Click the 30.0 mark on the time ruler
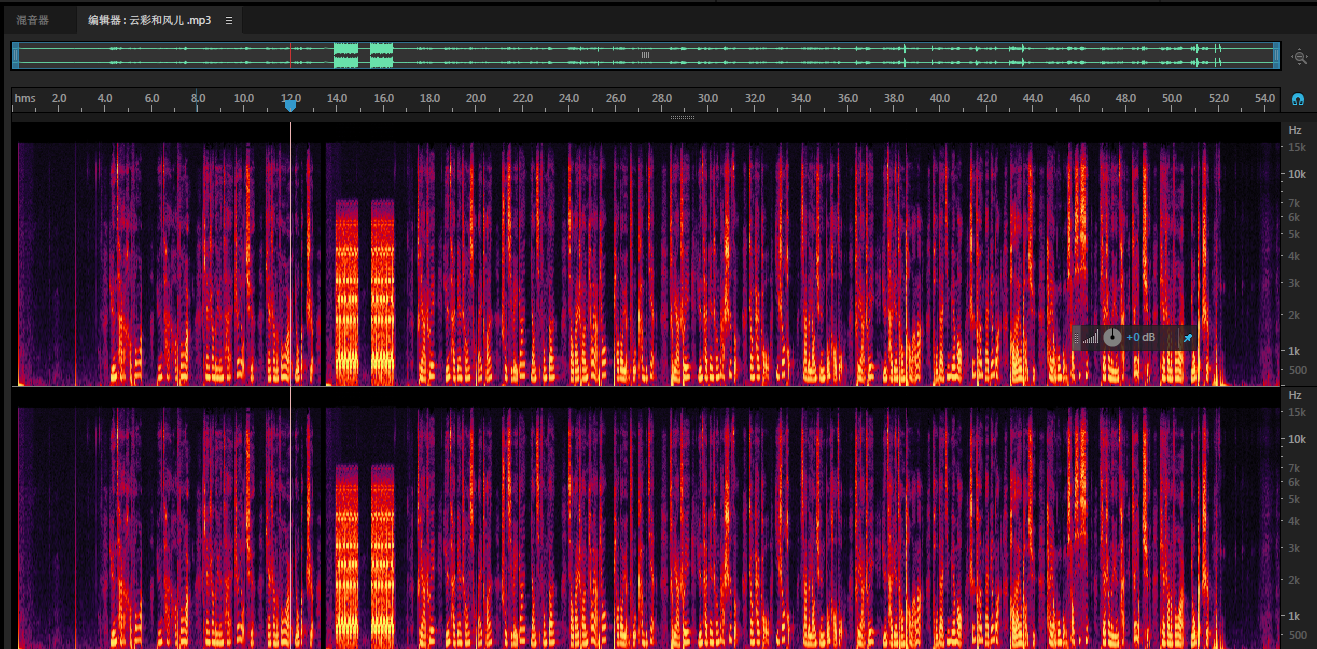 point(708,98)
